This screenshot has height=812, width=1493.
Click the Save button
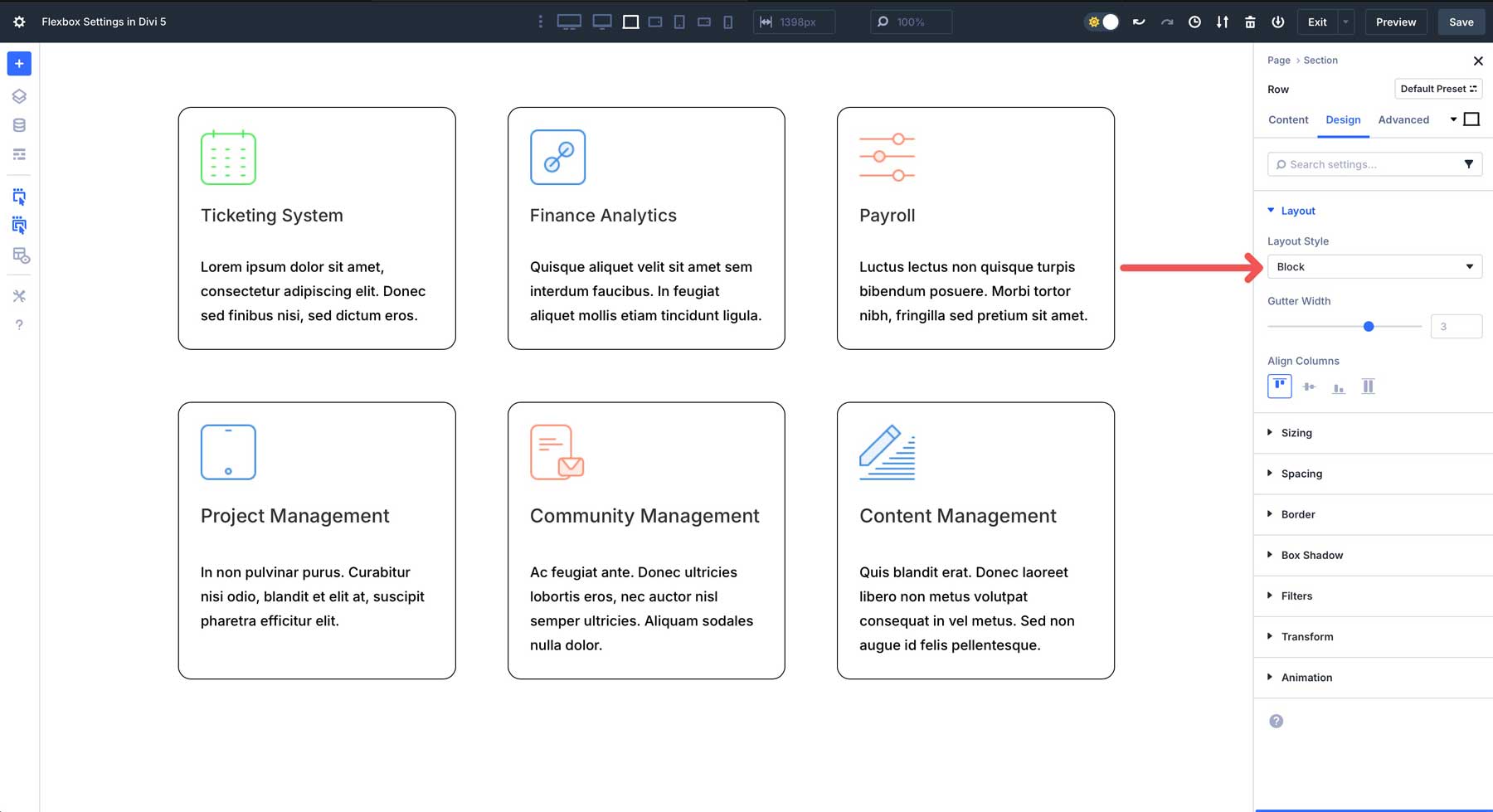pos(1461,22)
